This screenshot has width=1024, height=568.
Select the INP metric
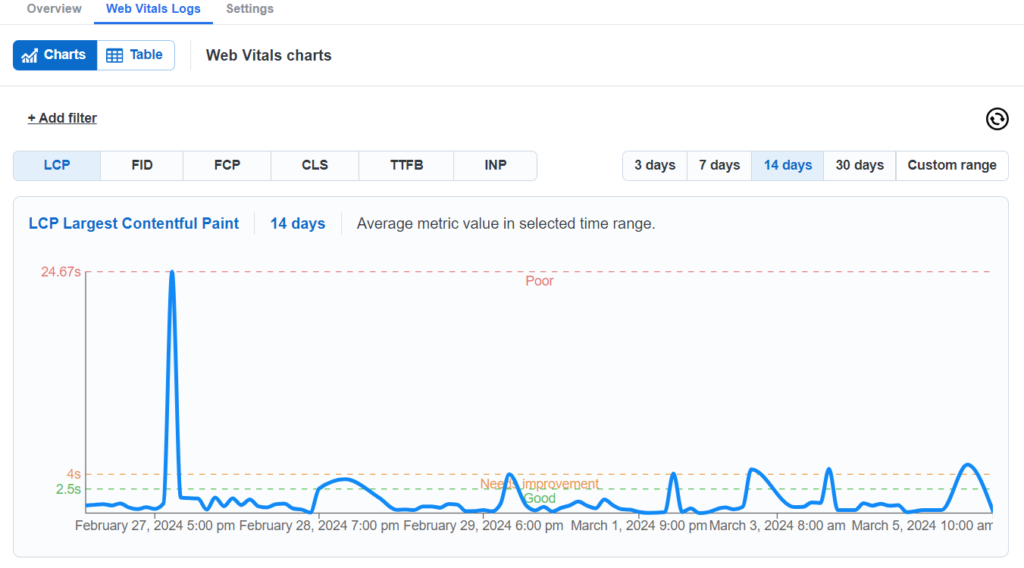click(x=495, y=165)
